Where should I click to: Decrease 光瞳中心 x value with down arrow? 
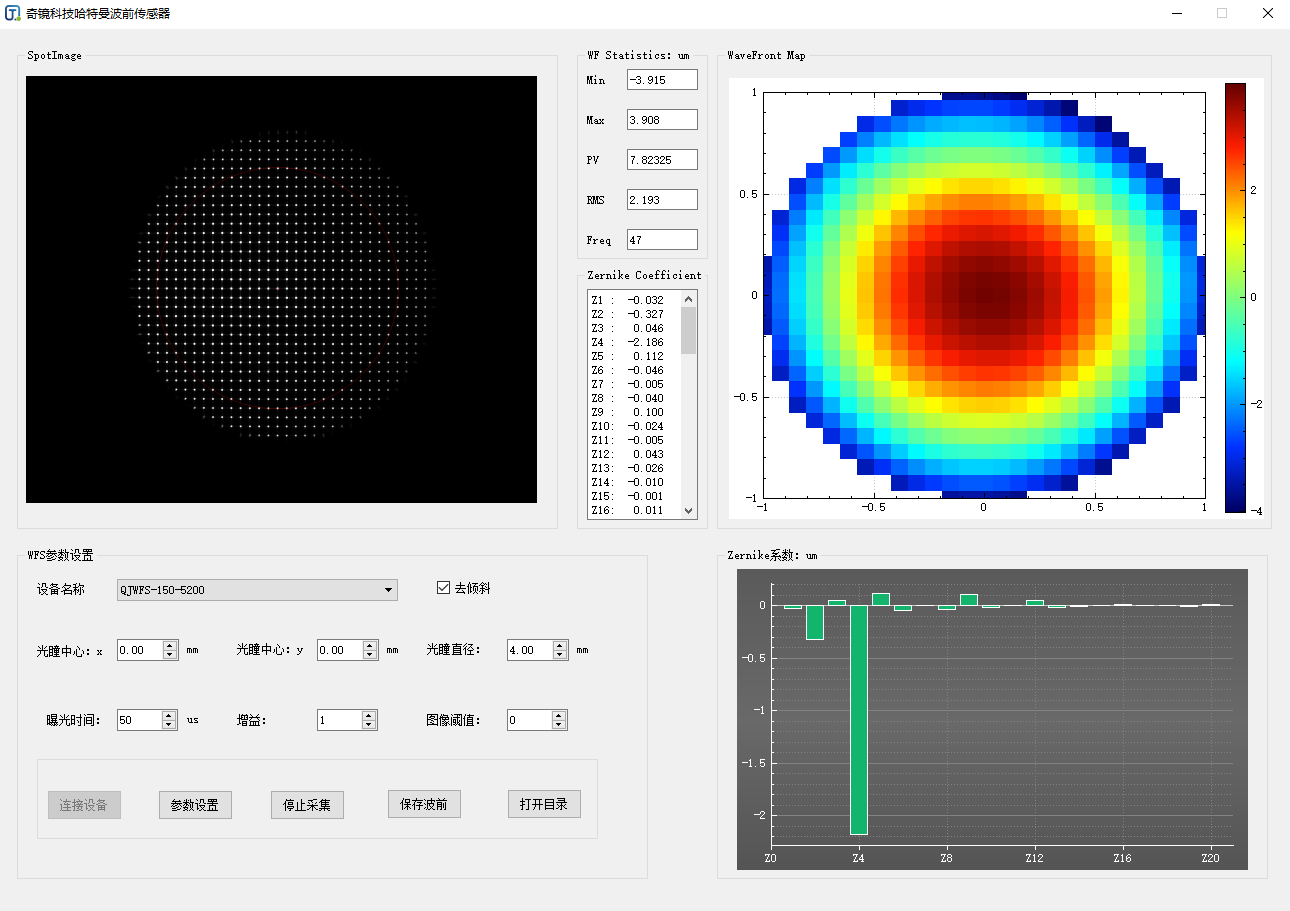[x=170, y=655]
